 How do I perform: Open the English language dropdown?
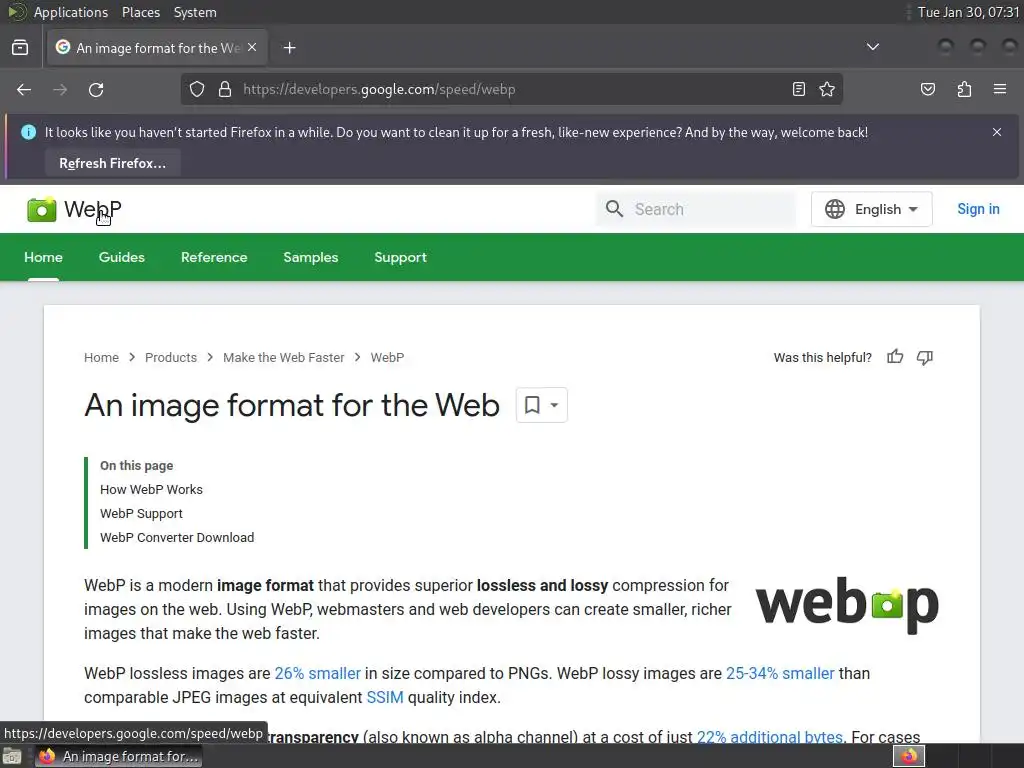(x=871, y=209)
